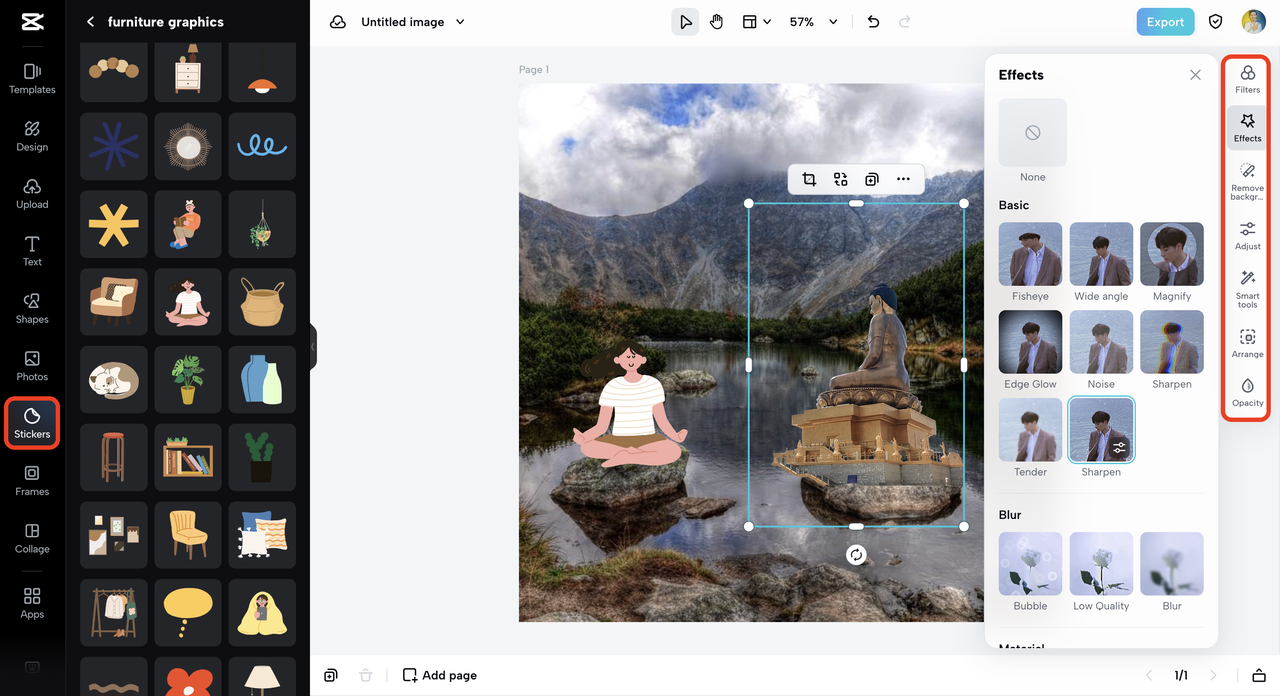Screen dimensions: 1280x696
Task: Open the more options ellipsis menu
Action: (903, 179)
